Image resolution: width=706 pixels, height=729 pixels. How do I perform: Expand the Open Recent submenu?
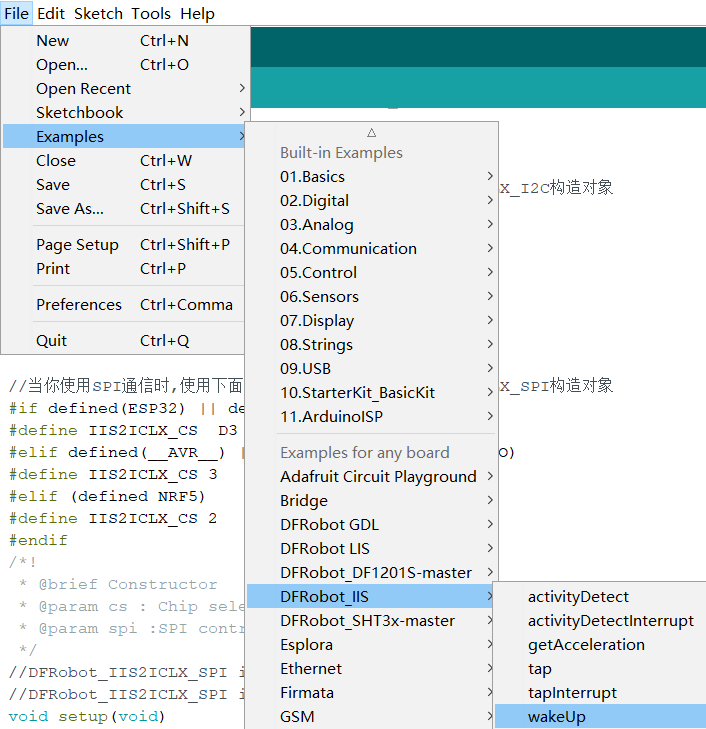[124, 88]
